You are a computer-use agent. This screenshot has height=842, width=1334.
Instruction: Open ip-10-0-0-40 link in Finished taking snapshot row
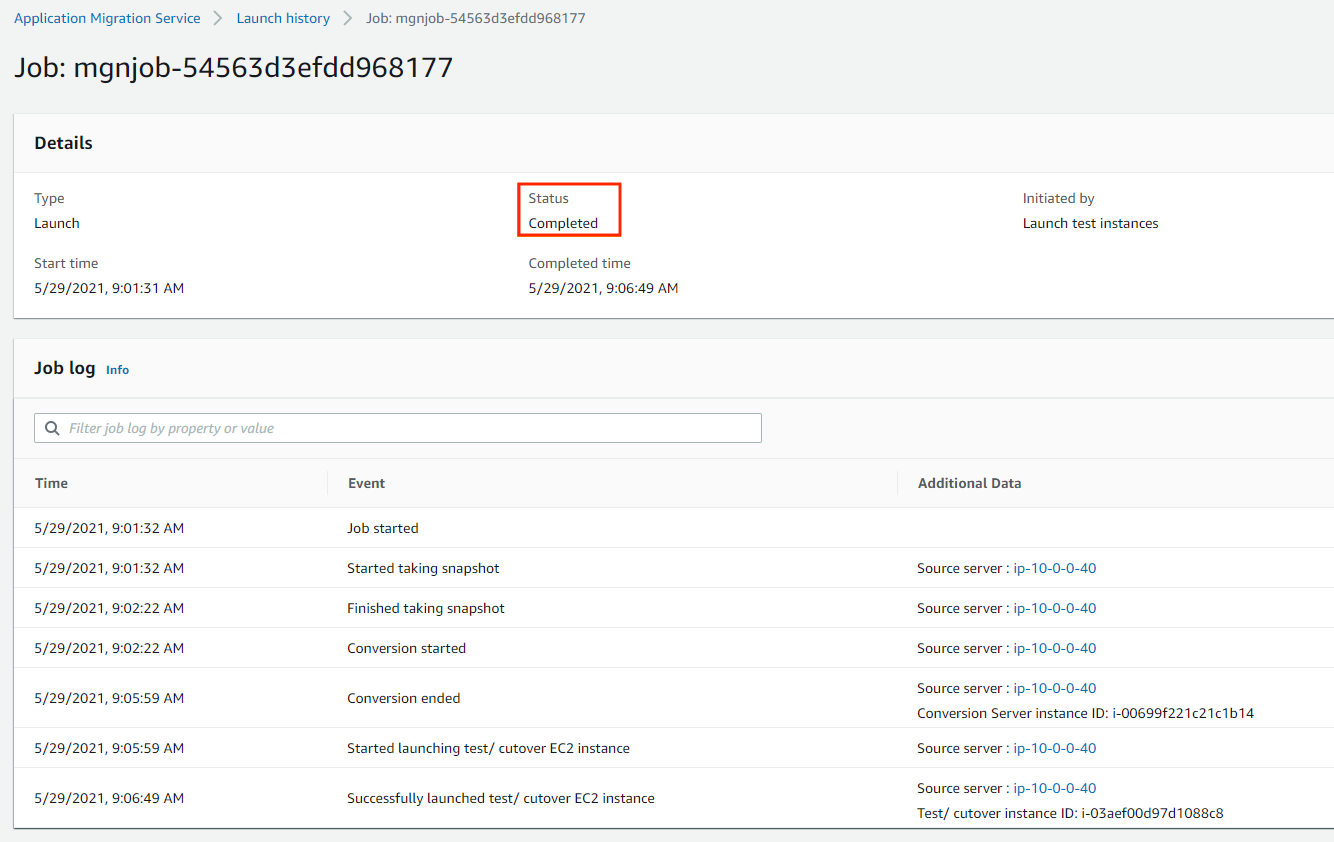(x=1055, y=608)
